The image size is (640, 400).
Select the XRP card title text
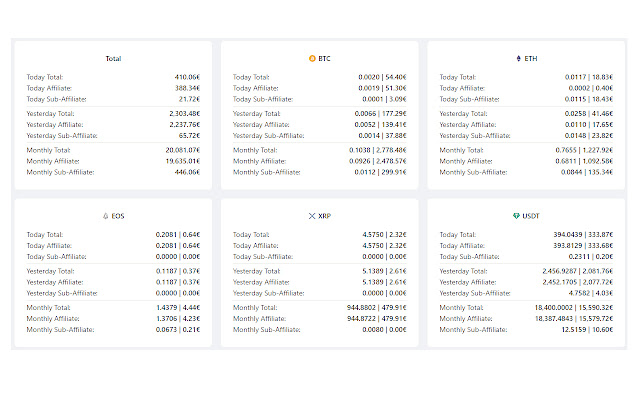[x=324, y=216]
